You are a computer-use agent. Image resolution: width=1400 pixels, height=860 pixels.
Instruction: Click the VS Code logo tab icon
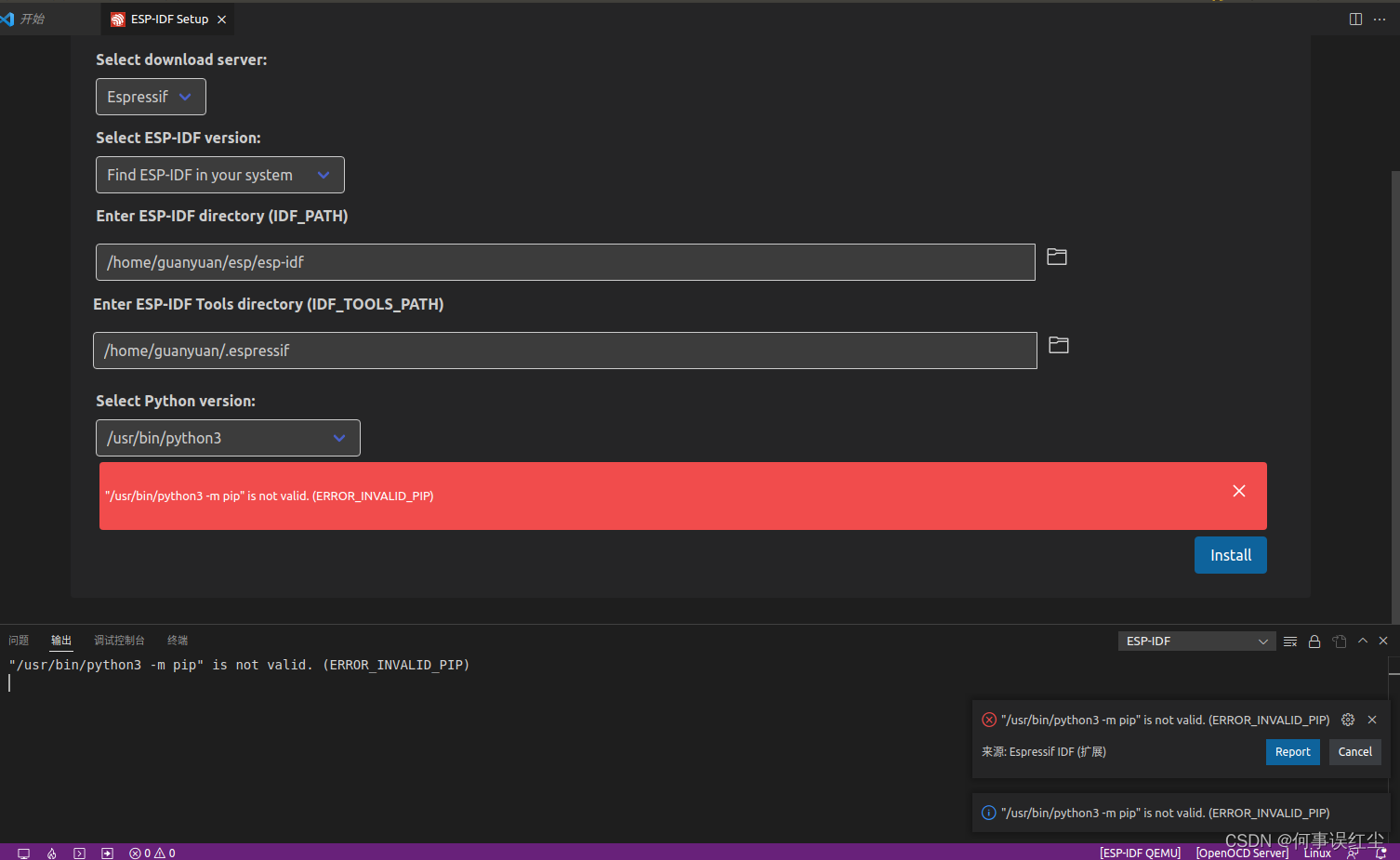click(x=7, y=19)
